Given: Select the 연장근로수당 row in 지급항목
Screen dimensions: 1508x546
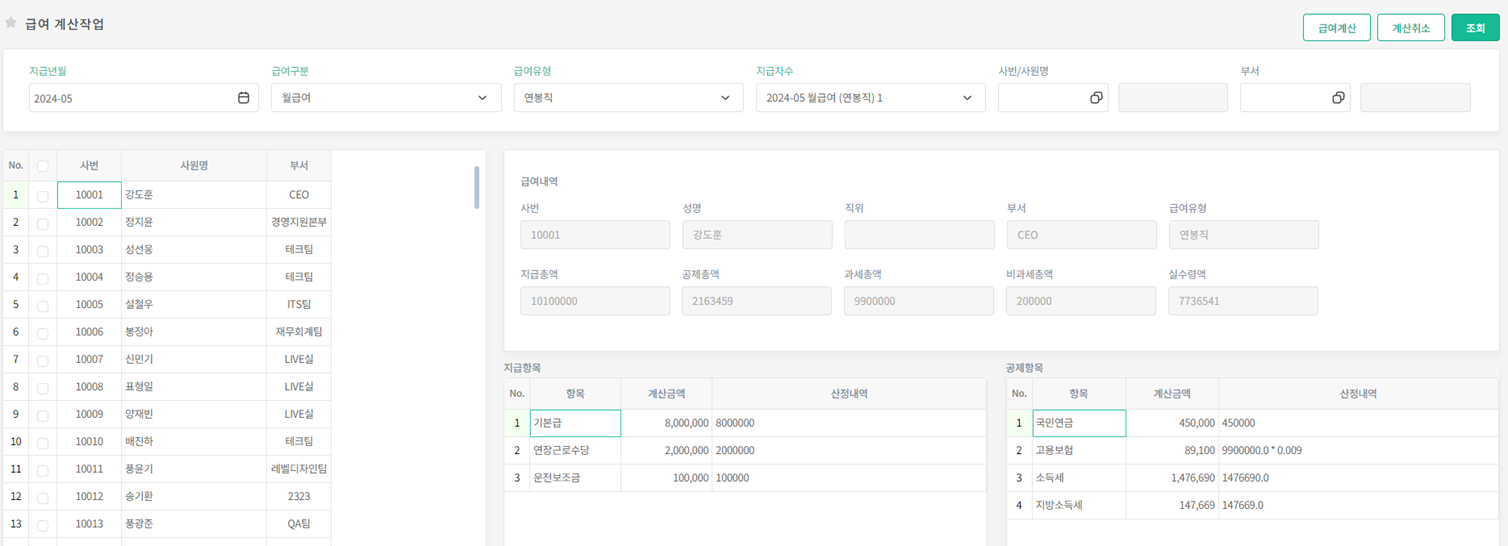Looking at the screenshot, I should (x=574, y=451).
